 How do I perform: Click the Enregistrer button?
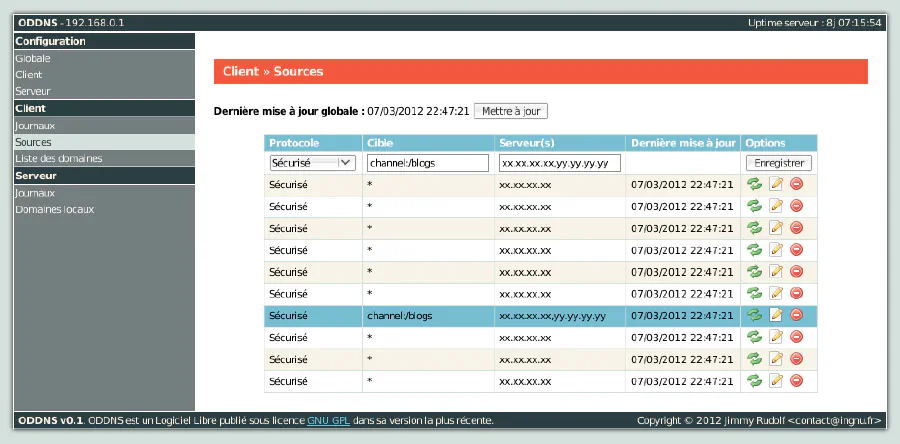pos(778,162)
